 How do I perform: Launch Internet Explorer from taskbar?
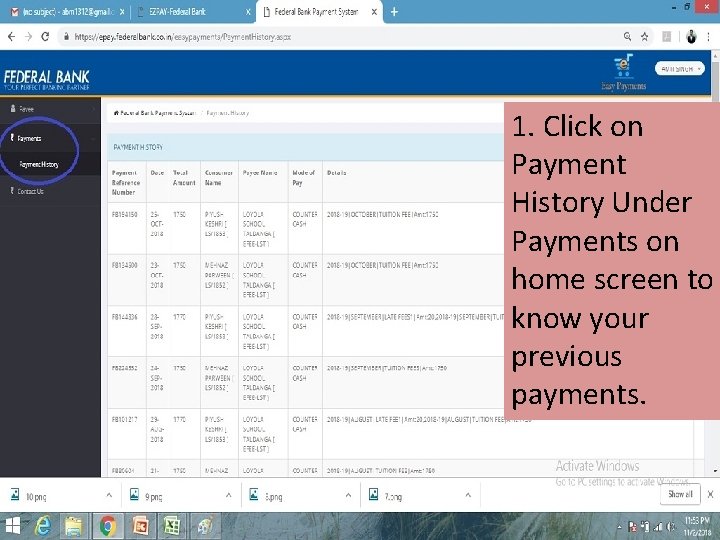[x=43, y=526]
